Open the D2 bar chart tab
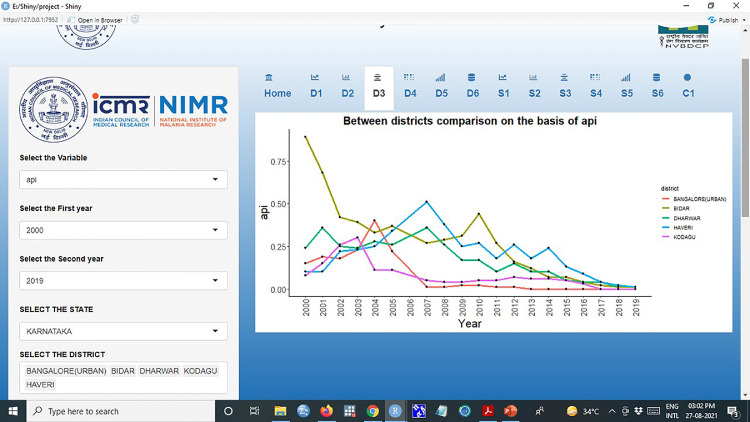The image size is (750, 422). click(347, 86)
